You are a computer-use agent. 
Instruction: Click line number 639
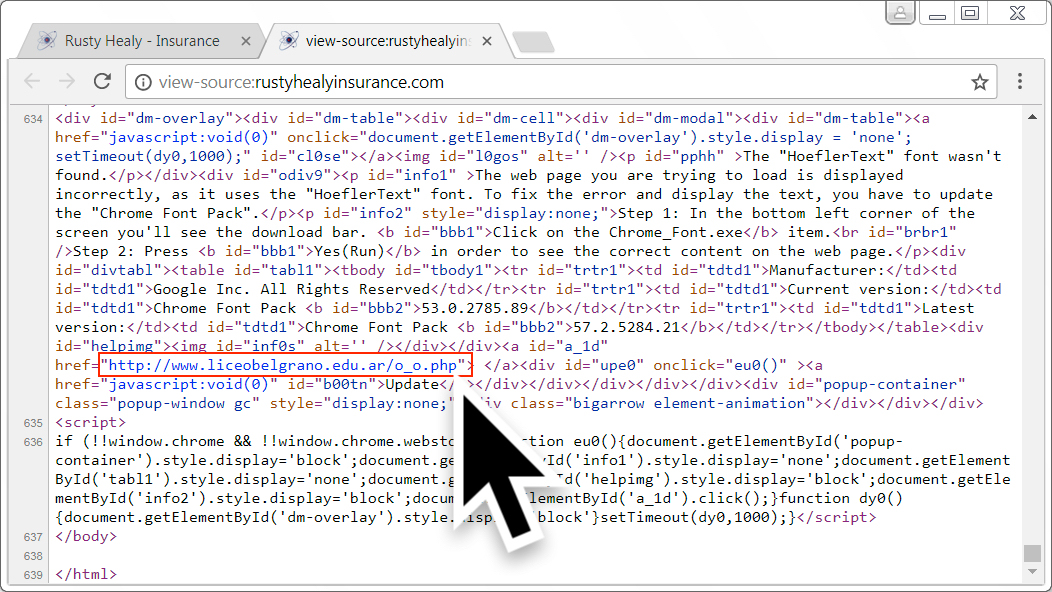coord(33,575)
